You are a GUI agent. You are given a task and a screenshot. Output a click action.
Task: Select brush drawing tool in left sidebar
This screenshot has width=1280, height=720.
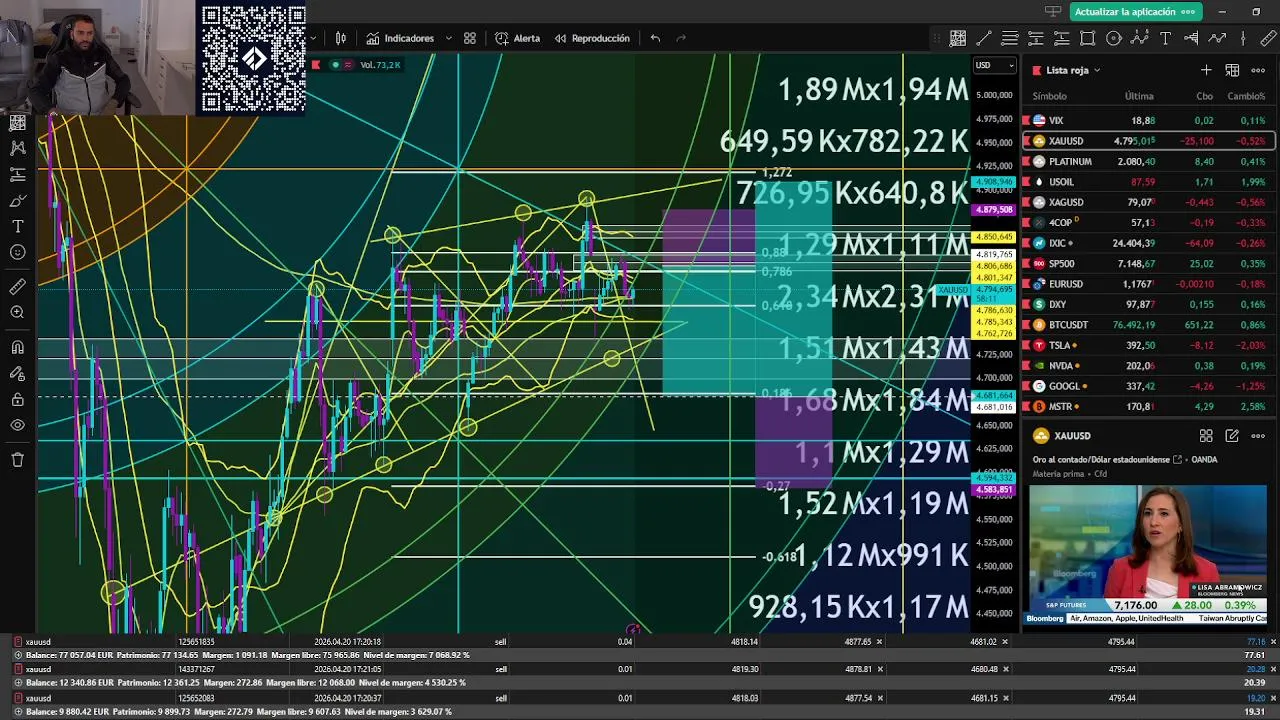click(17, 200)
